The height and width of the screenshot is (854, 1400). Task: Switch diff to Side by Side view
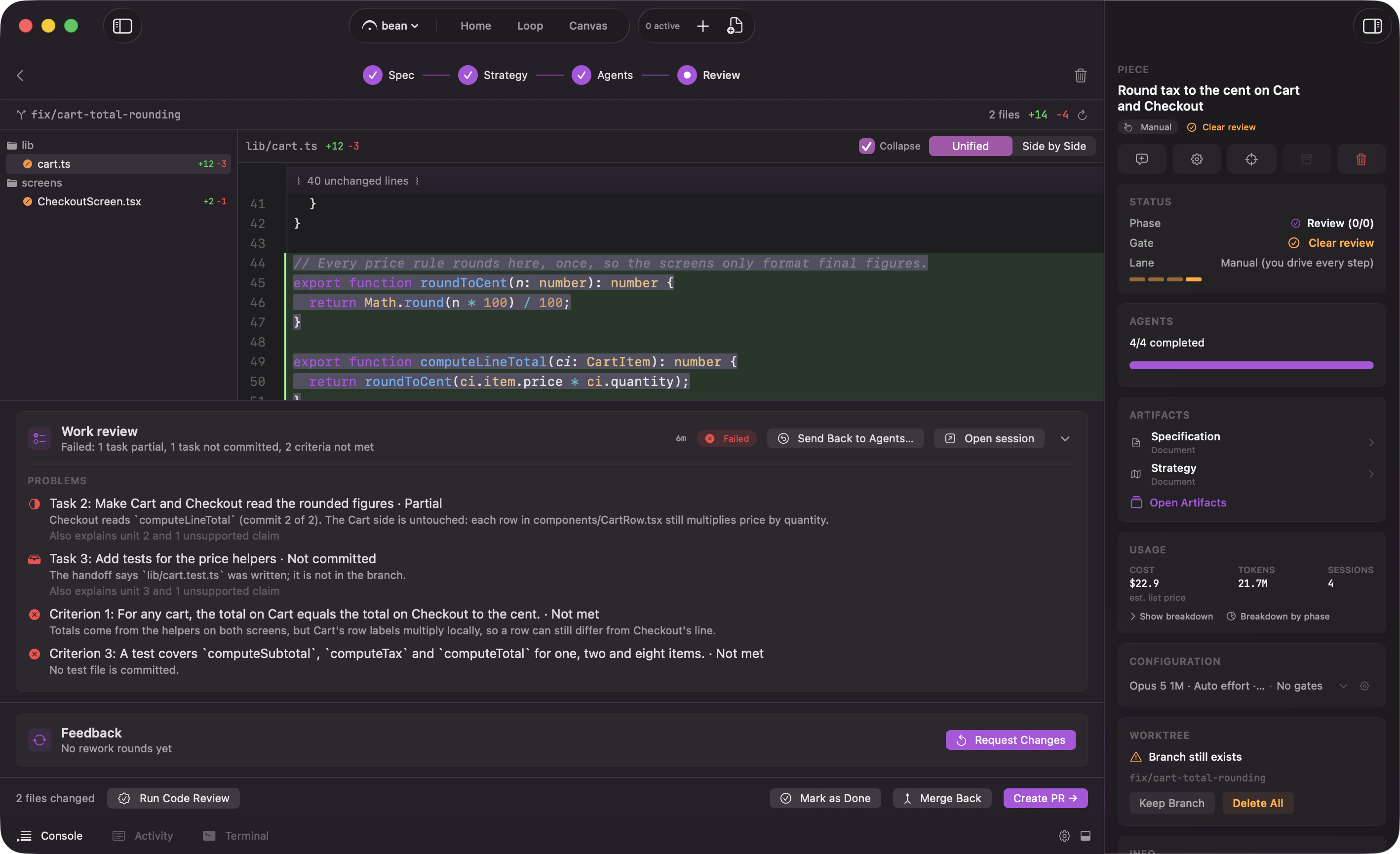point(1053,146)
